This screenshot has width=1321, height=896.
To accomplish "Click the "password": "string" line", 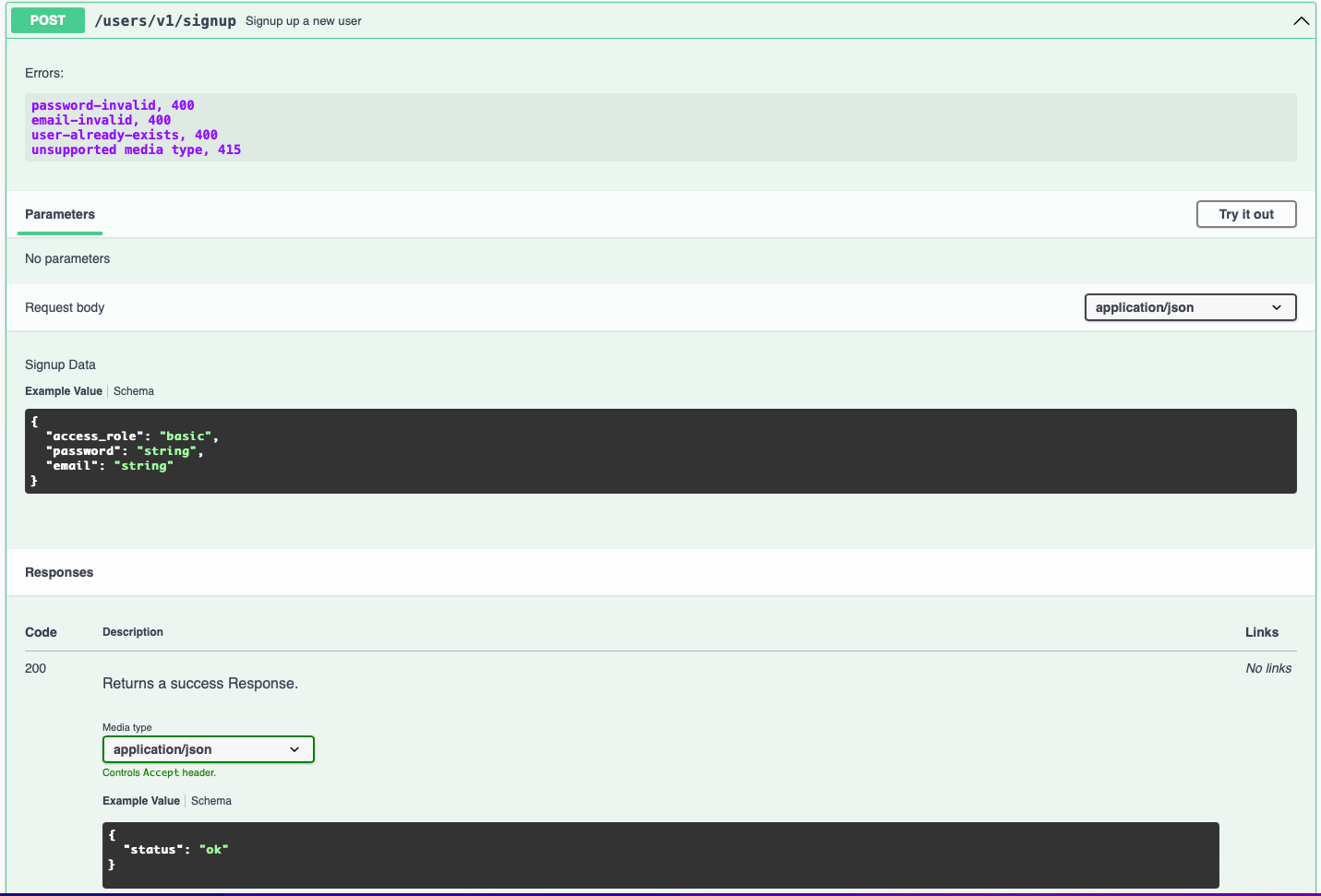I will click(125, 451).
